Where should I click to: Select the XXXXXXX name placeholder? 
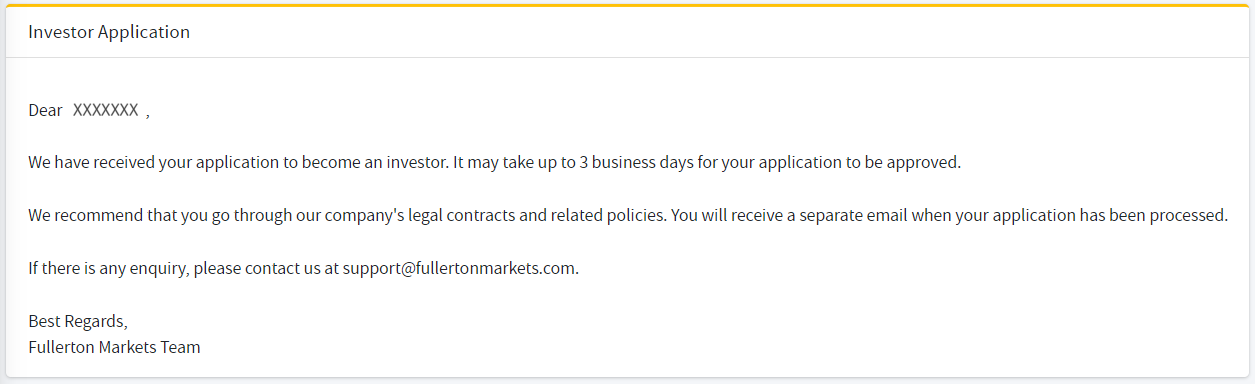pos(106,110)
